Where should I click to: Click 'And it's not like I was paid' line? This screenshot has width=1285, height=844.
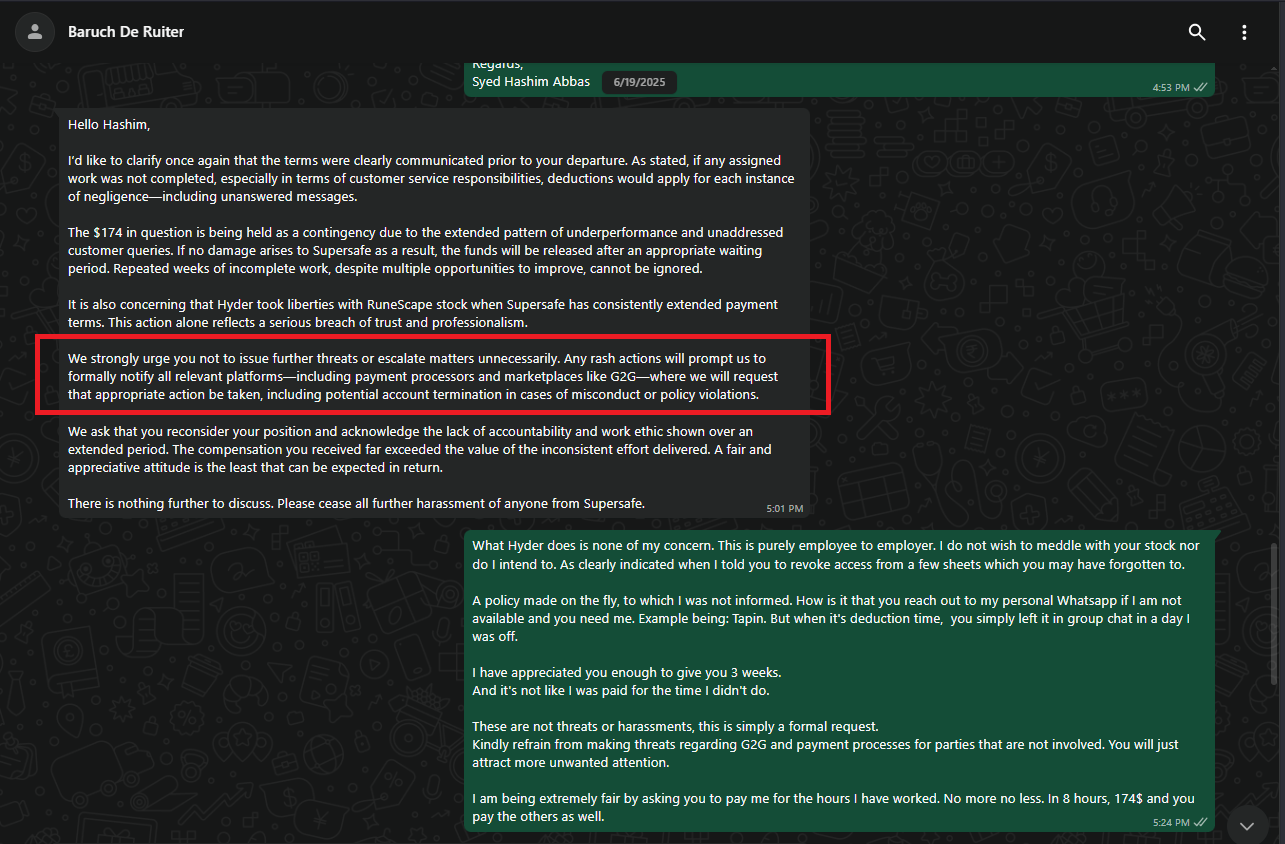(621, 690)
